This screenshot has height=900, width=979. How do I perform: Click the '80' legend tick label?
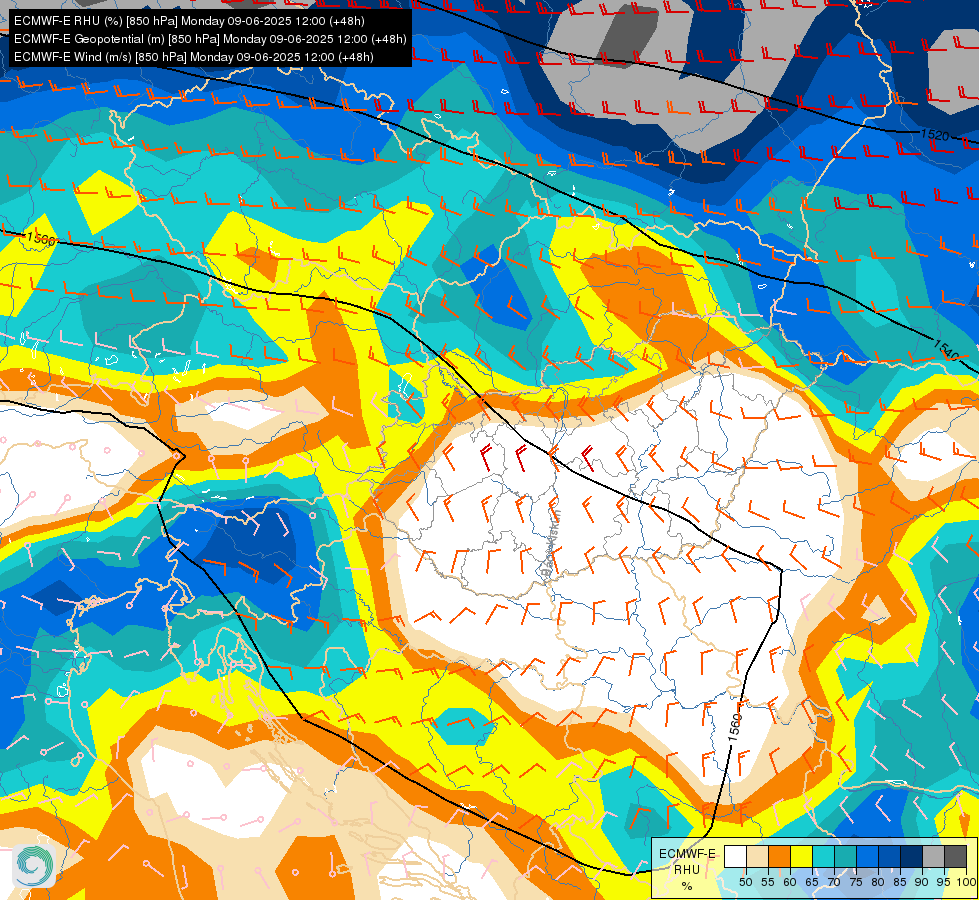(878, 882)
